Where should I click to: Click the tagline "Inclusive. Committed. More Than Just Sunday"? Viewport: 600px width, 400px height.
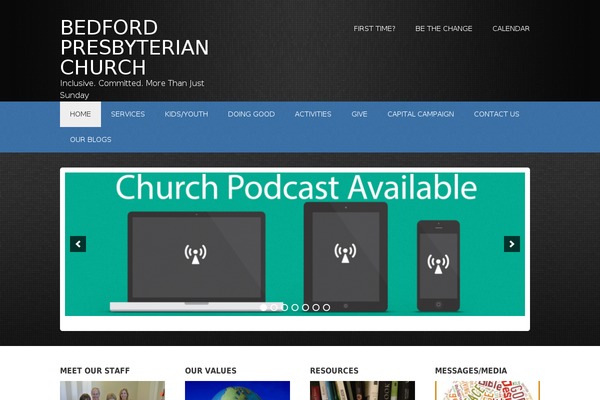pos(132,89)
